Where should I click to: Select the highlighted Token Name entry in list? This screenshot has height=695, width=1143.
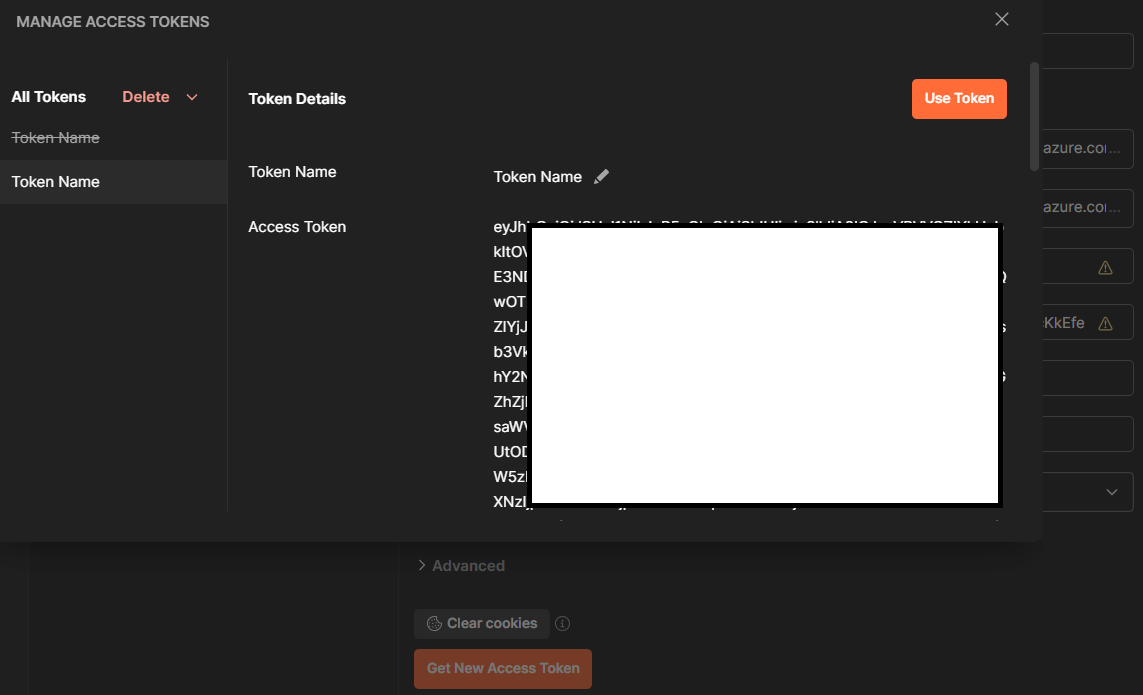pos(56,182)
